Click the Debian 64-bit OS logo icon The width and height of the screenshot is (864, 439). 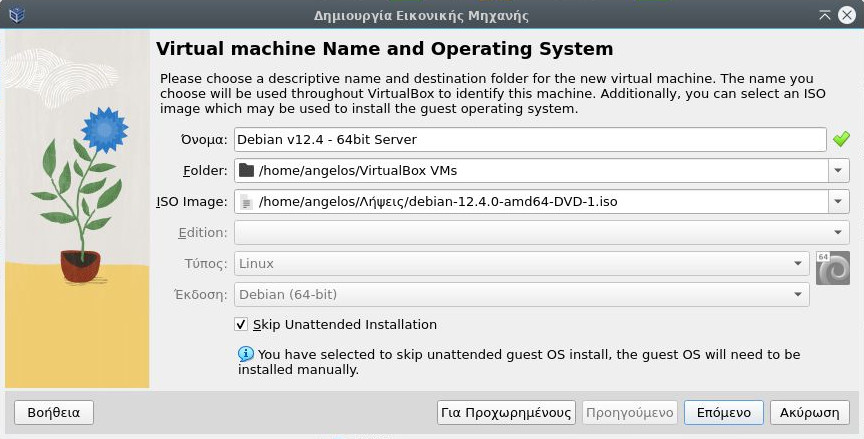832,268
